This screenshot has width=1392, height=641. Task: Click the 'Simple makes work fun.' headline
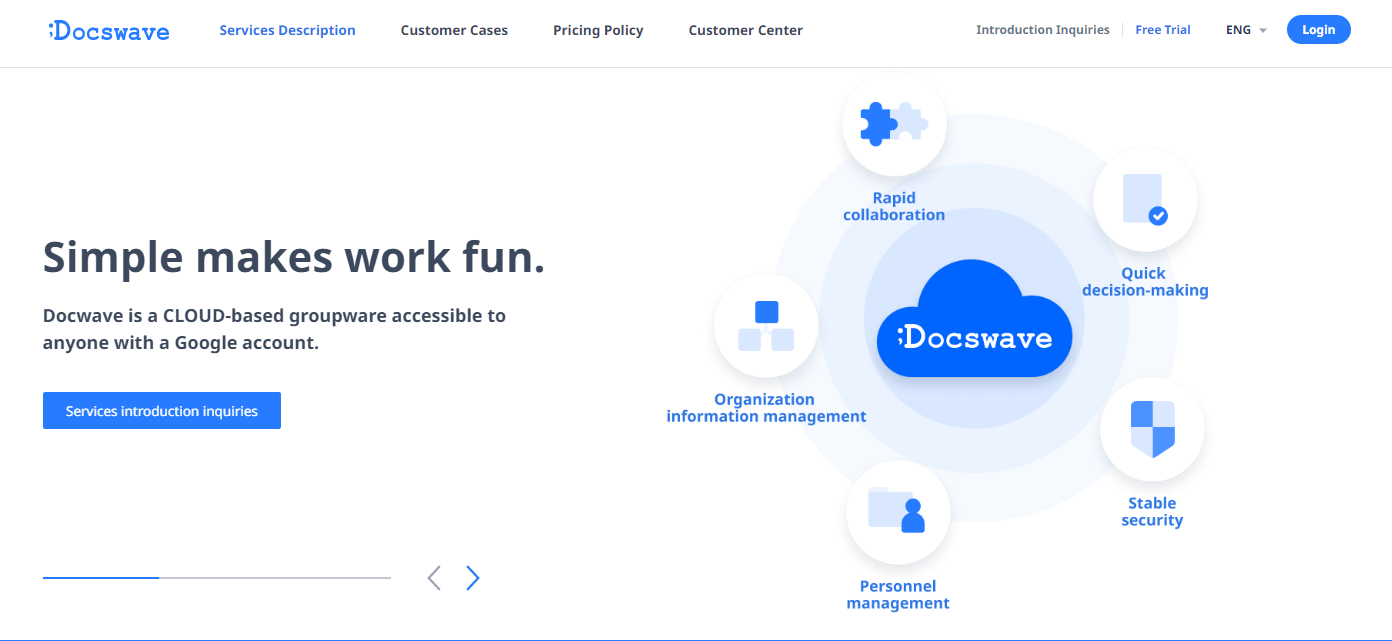click(x=294, y=257)
